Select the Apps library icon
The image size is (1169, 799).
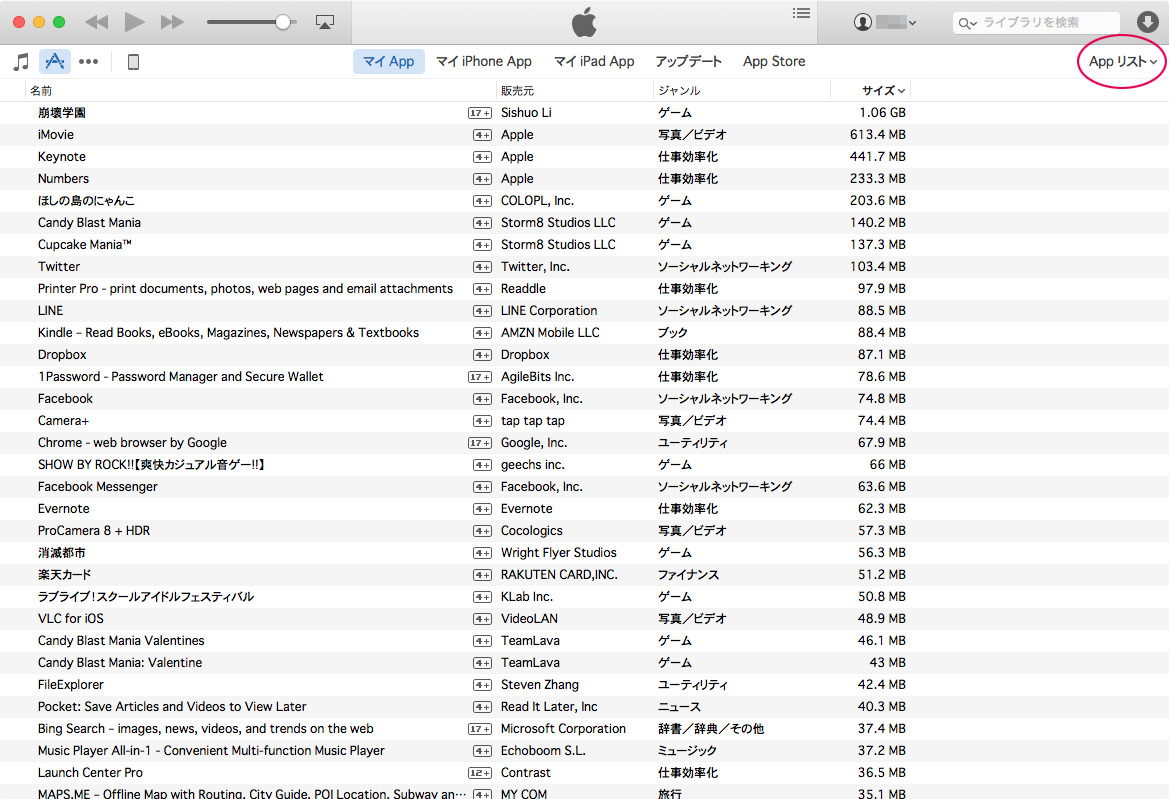[x=54, y=61]
